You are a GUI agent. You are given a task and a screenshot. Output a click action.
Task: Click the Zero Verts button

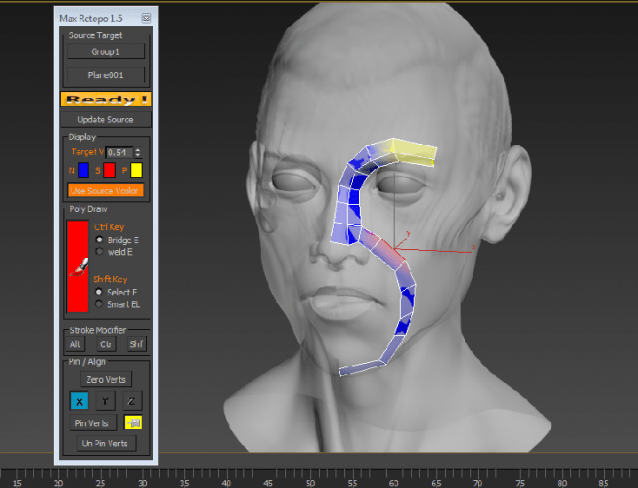pos(106,379)
